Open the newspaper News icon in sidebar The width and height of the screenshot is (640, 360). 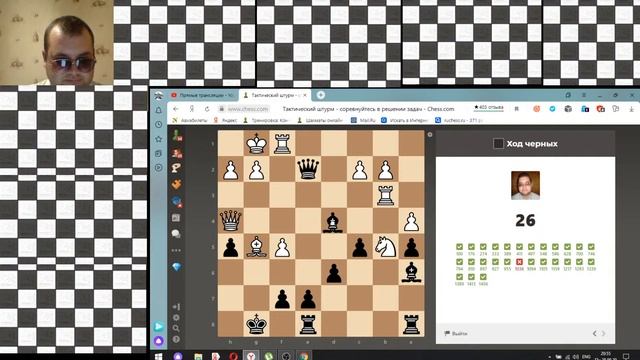[x=176, y=218]
